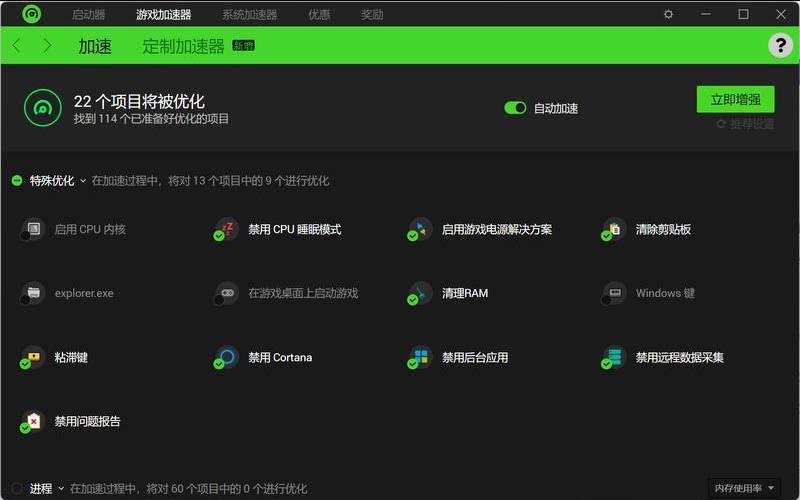Toggle the 进程 group checkbox
Image resolution: width=800 pixels, height=500 pixels.
17,488
